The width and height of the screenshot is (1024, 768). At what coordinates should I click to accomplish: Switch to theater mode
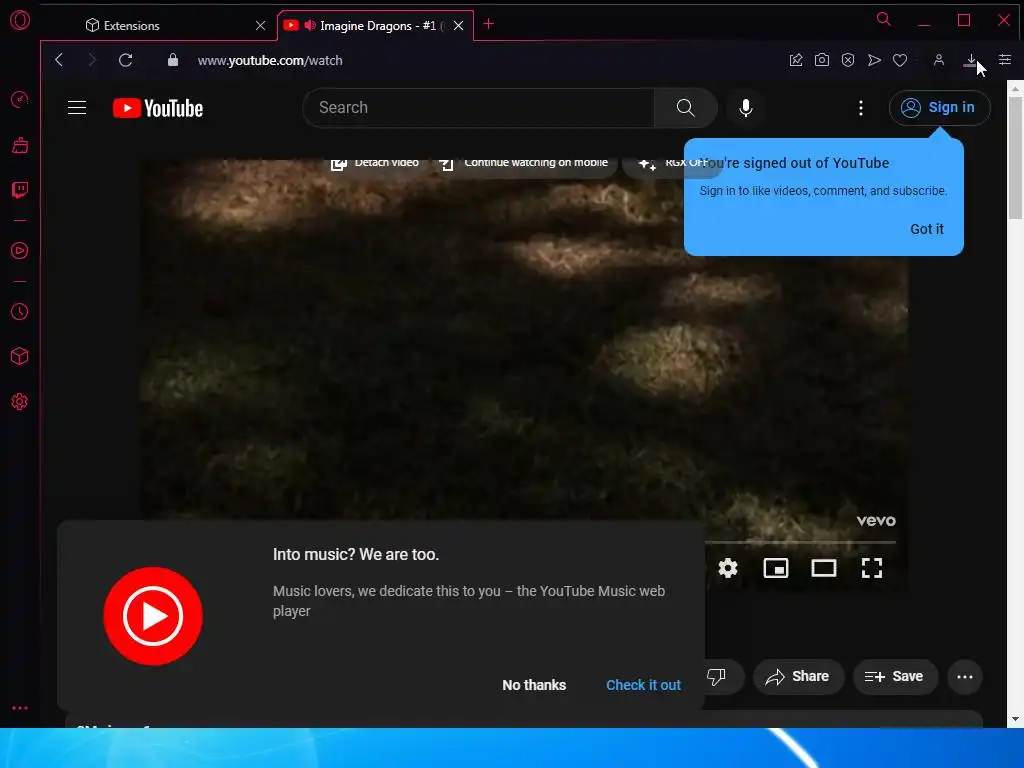pos(824,568)
